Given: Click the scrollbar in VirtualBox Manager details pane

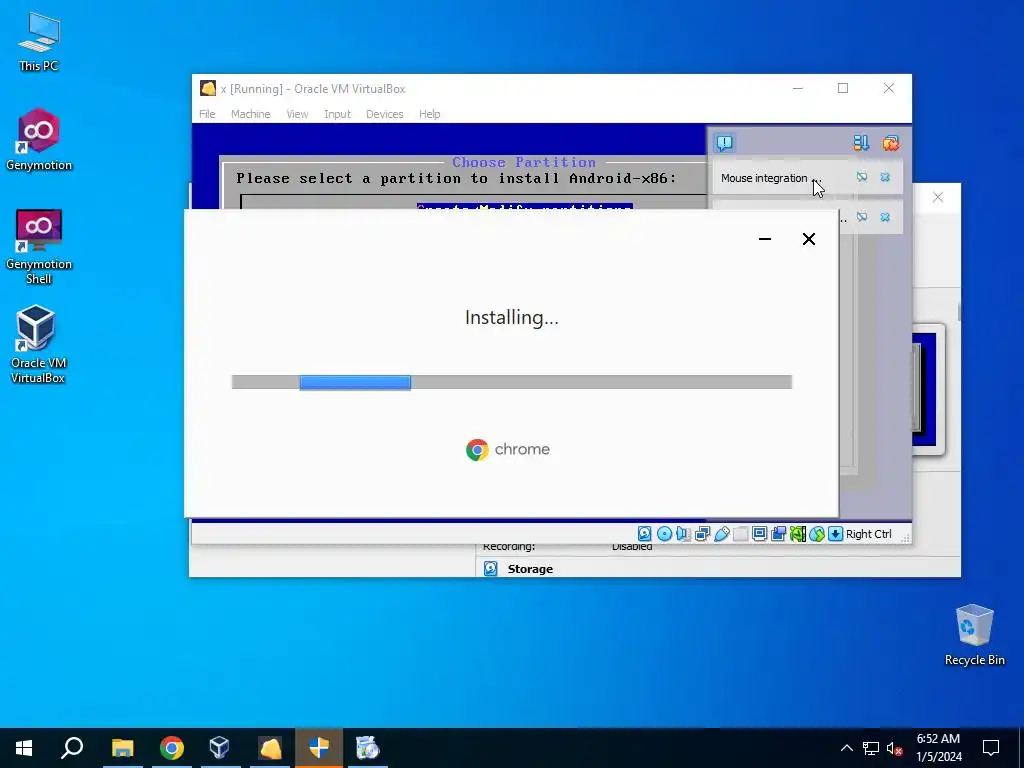Looking at the screenshot, I should pos(959,312).
